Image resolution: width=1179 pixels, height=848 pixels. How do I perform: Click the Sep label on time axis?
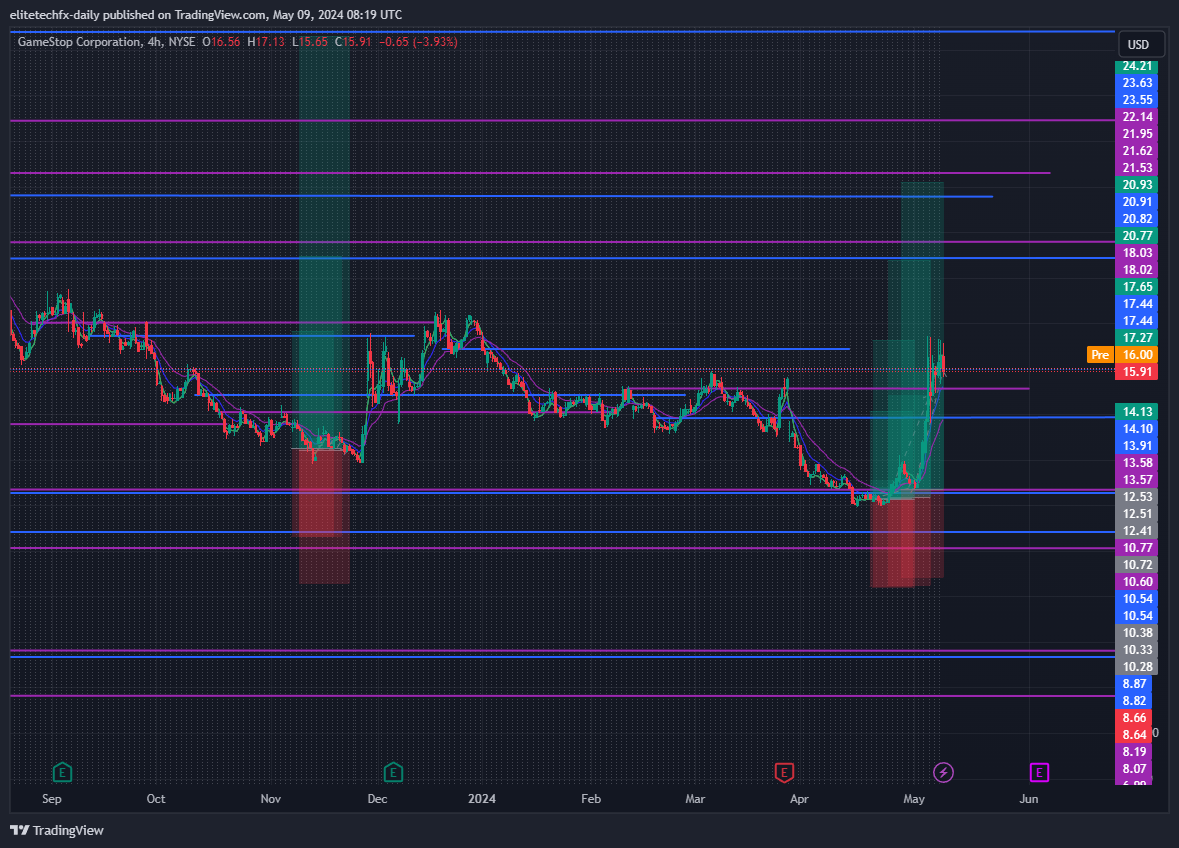pyautogui.click(x=52, y=798)
